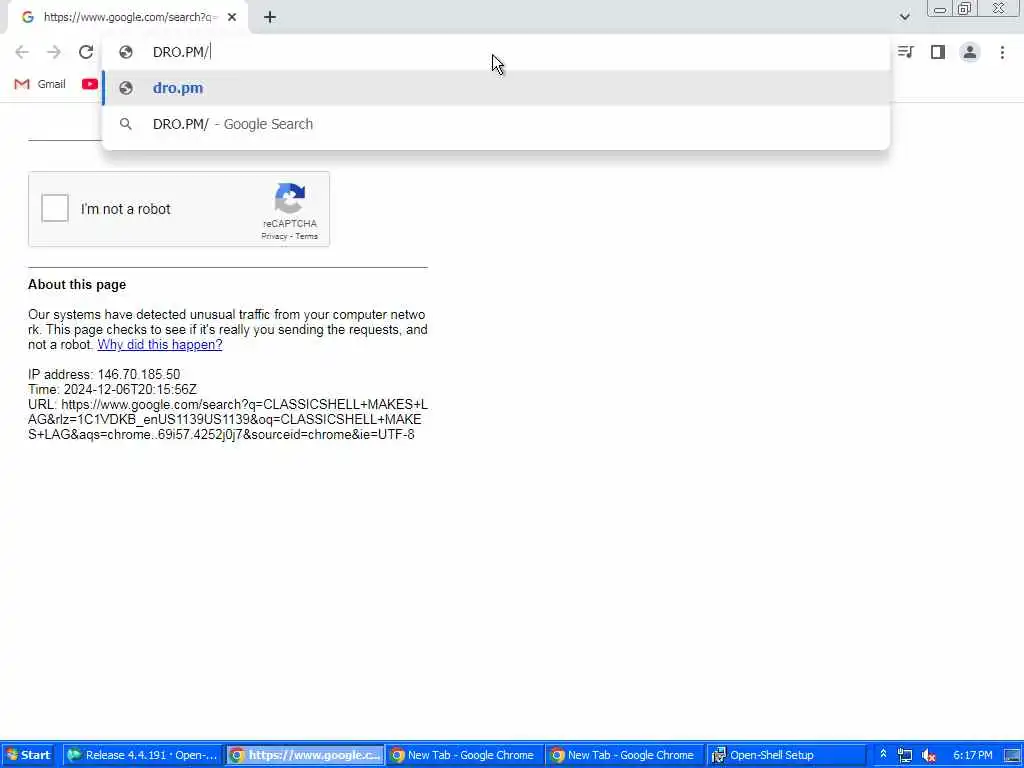Open the tab search chevron

[x=904, y=17]
